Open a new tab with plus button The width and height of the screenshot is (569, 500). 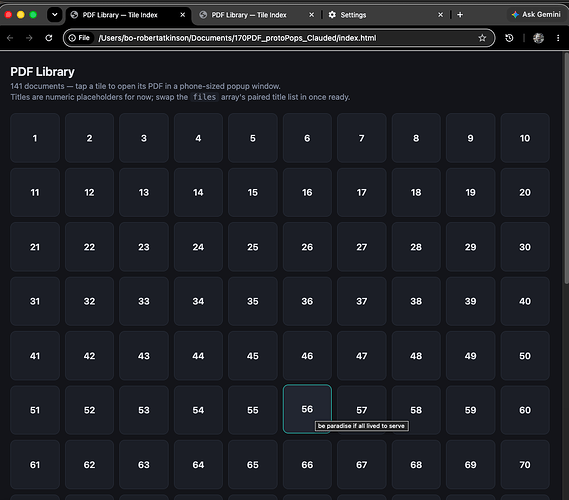[460, 15]
